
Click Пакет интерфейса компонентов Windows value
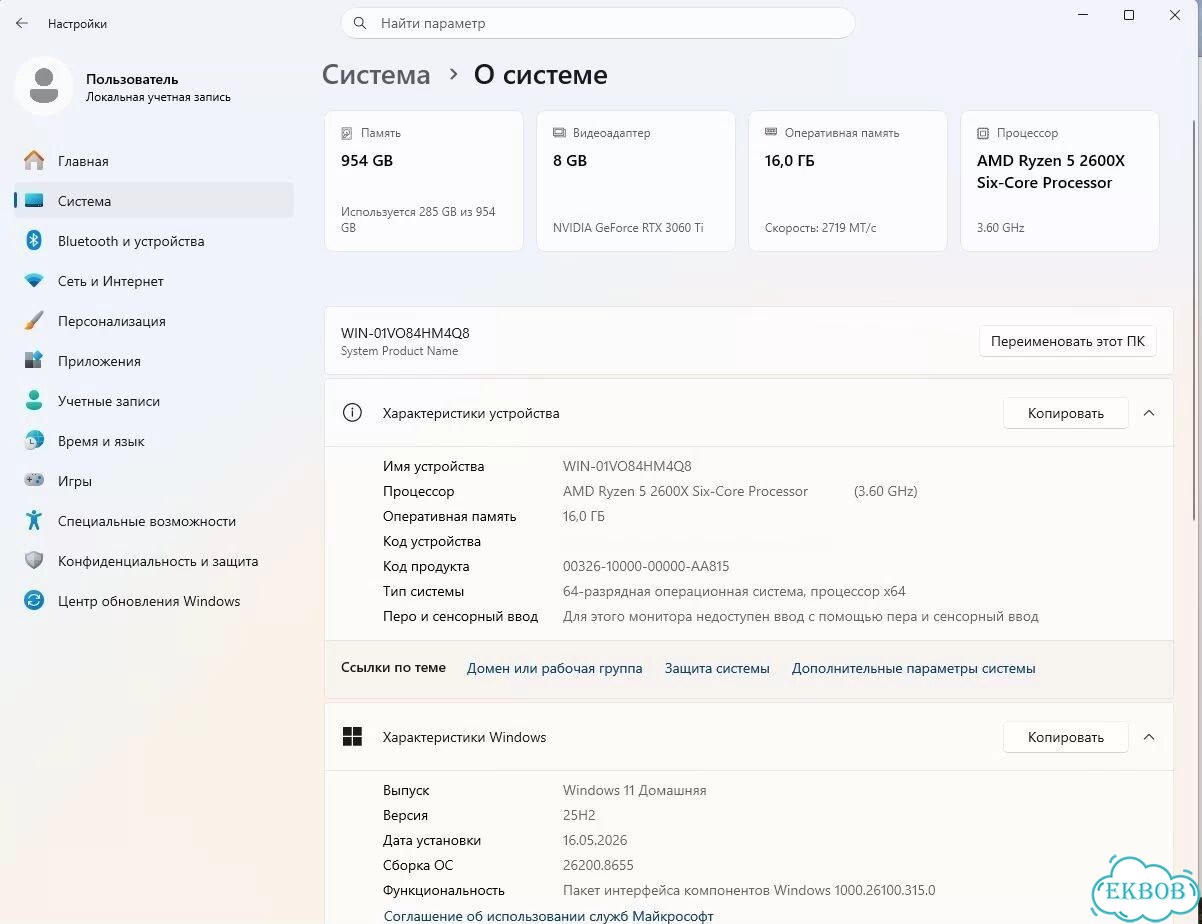tap(749, 890)
